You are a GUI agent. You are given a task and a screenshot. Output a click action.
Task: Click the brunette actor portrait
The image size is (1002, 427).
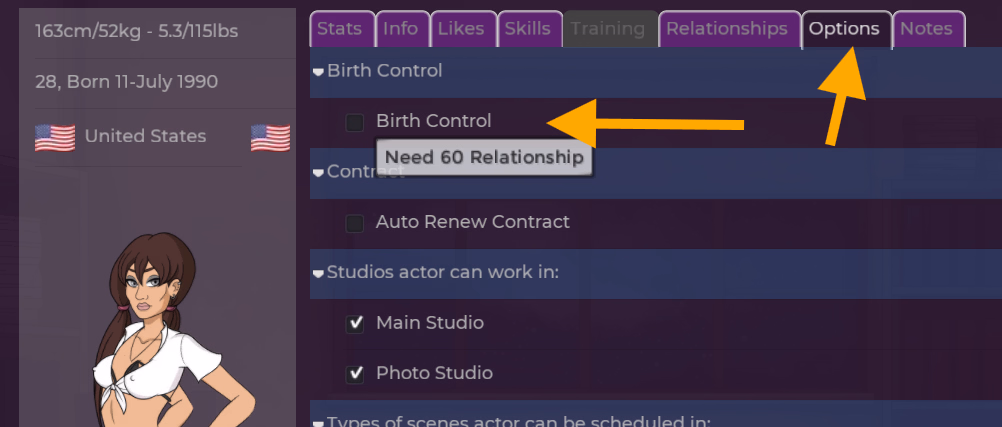(x=160, y=330)
